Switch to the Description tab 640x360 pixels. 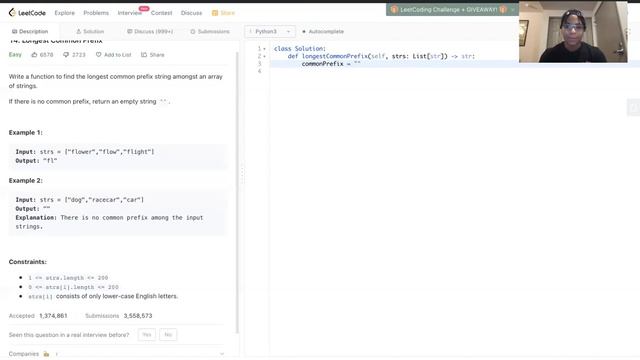pyautogui.click(x=30, y=31)
